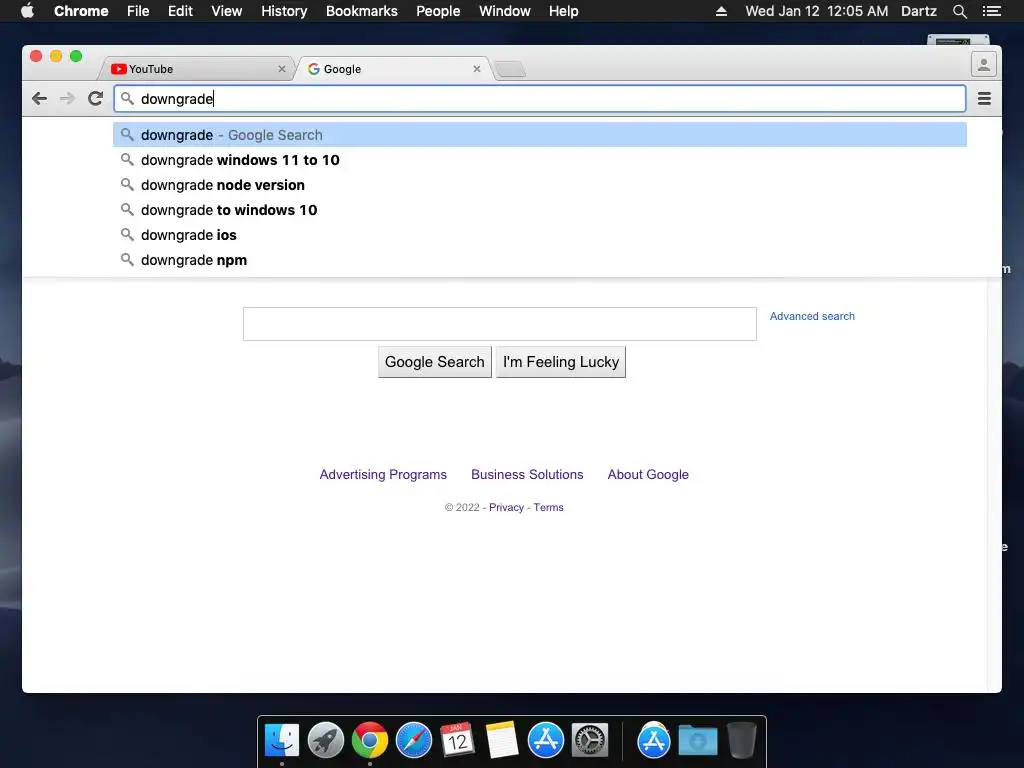Pick suggestion downgrade windows 11 to 10
Image resolution: width=1024 pixels, height=768 pixels.
pos(539,160)
